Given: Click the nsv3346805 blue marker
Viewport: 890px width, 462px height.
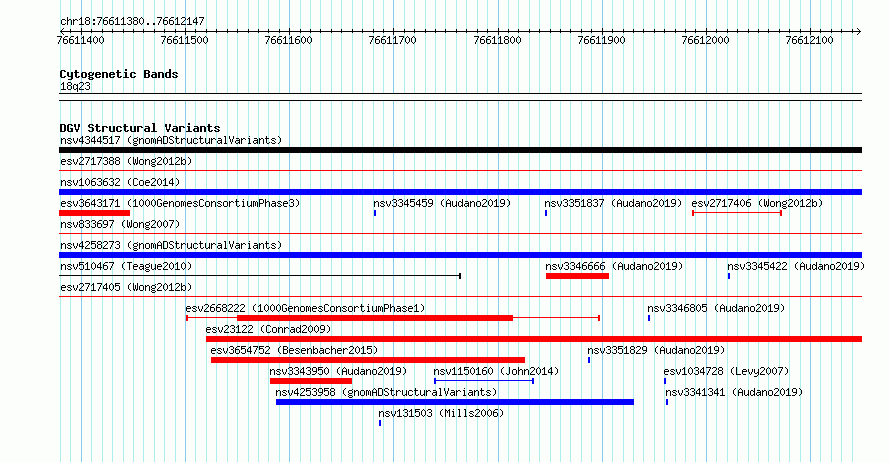Looking at the screenshot, I should (x=649, y=318).
